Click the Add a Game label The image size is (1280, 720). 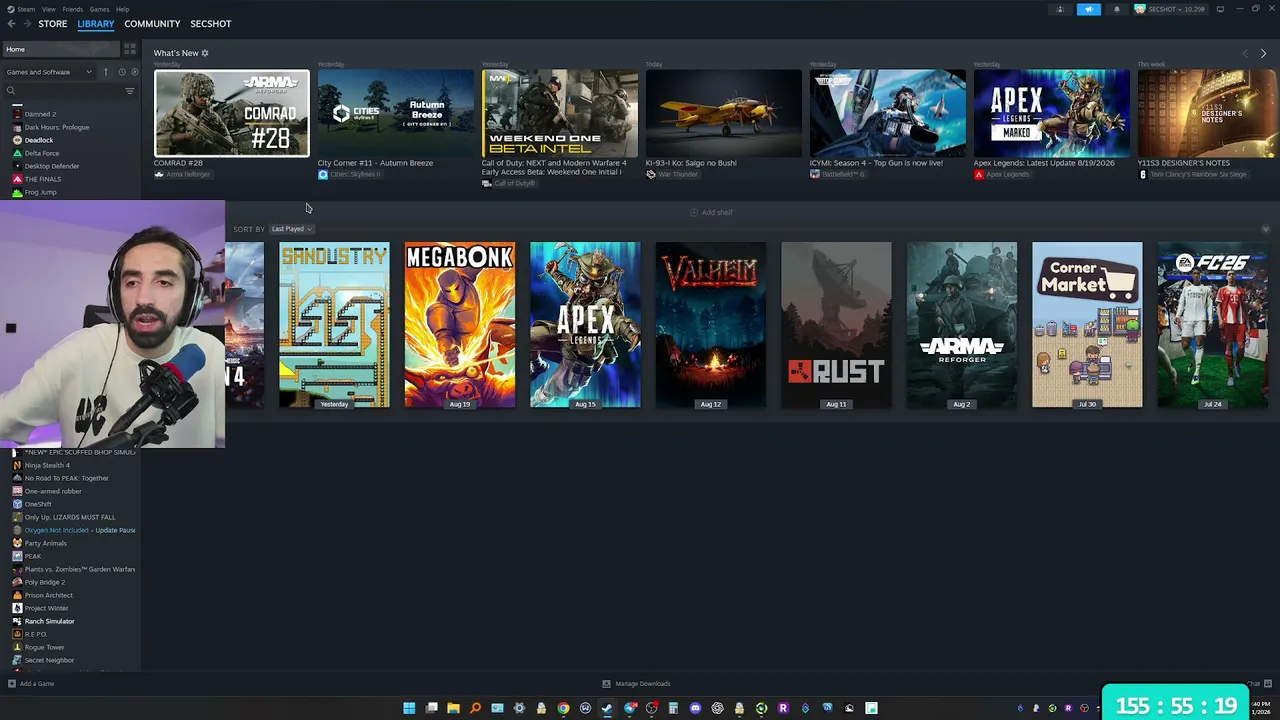tap(37, 684)
